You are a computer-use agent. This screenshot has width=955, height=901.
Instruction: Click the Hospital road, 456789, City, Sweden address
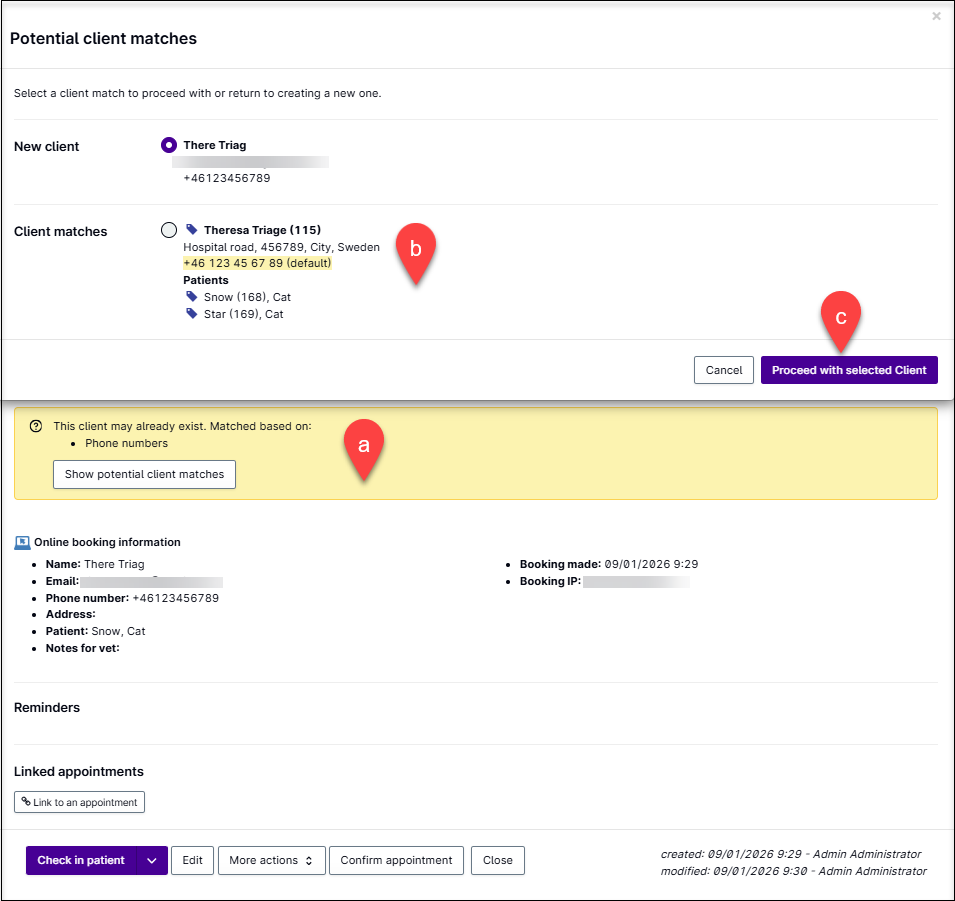tap(281, 247)
